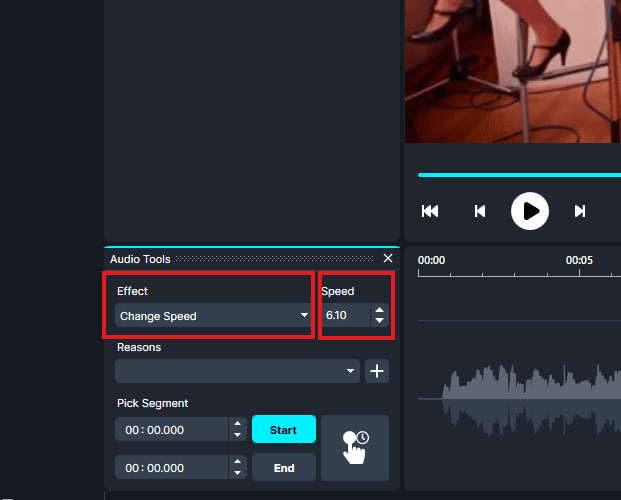
Task: Click the segment start time field
Action: click(171, 430)
